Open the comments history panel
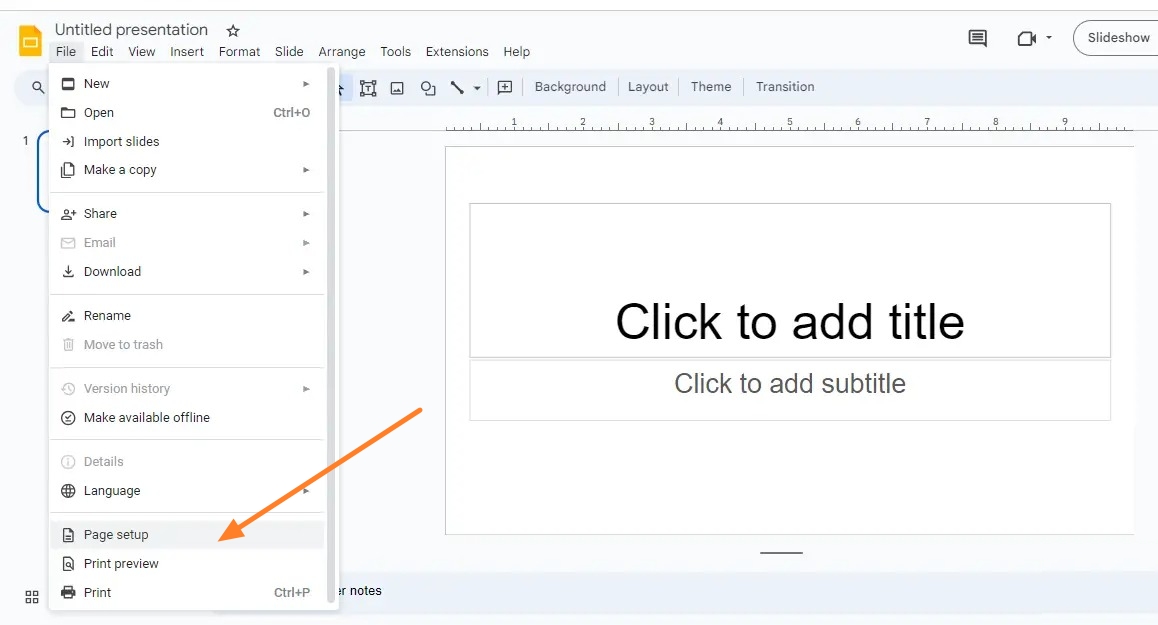The image size is (1158, 625). [977, 38]
